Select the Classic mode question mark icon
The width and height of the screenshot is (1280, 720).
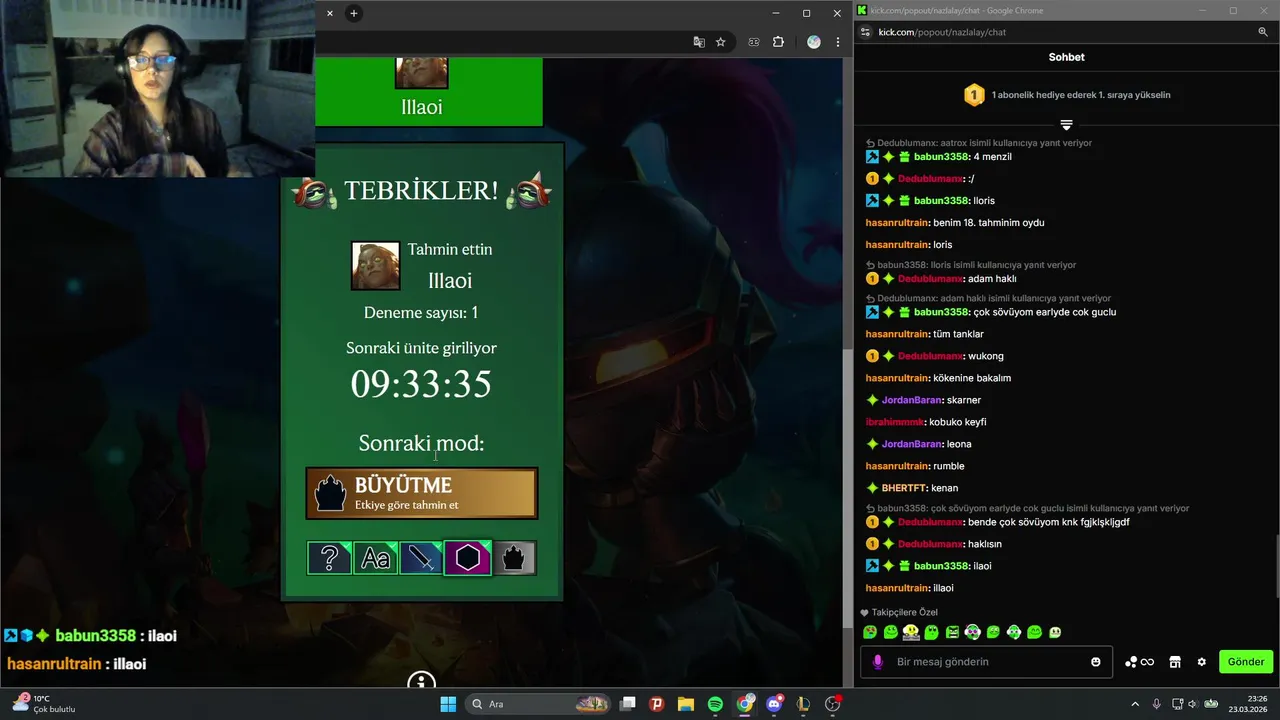(329, 558)
